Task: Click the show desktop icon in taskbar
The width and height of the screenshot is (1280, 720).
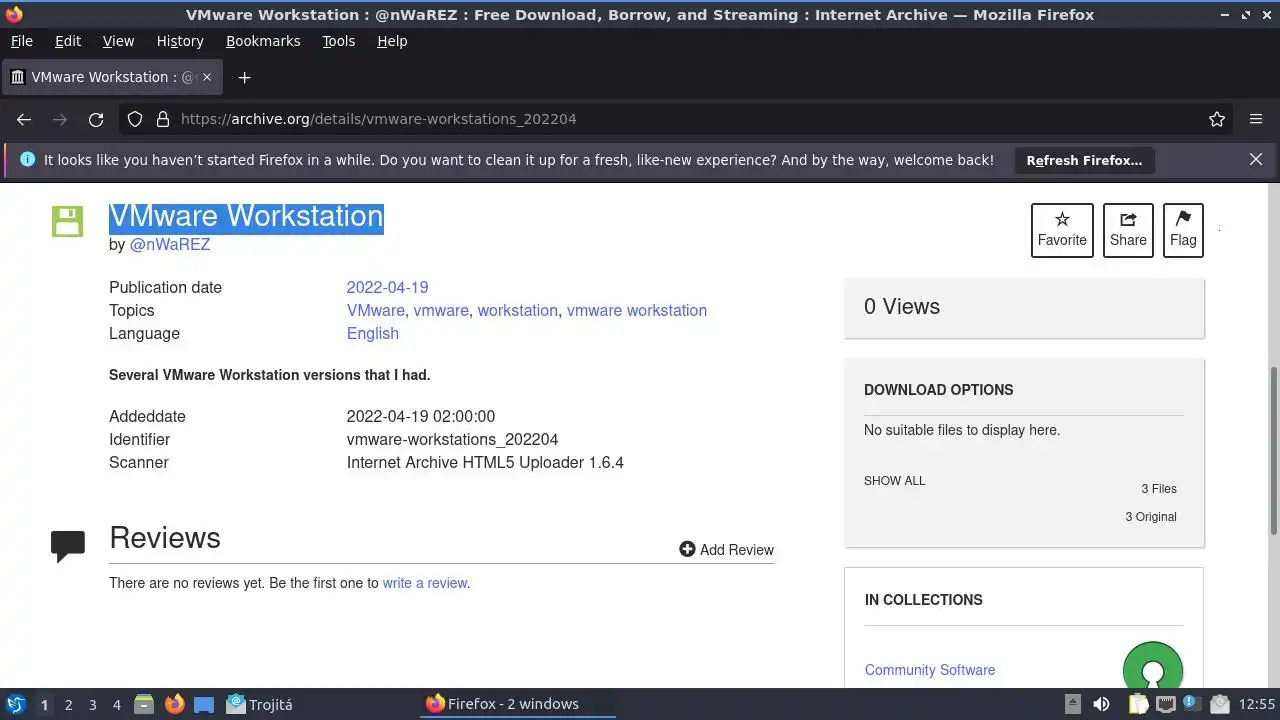Action: coord(204,704)
